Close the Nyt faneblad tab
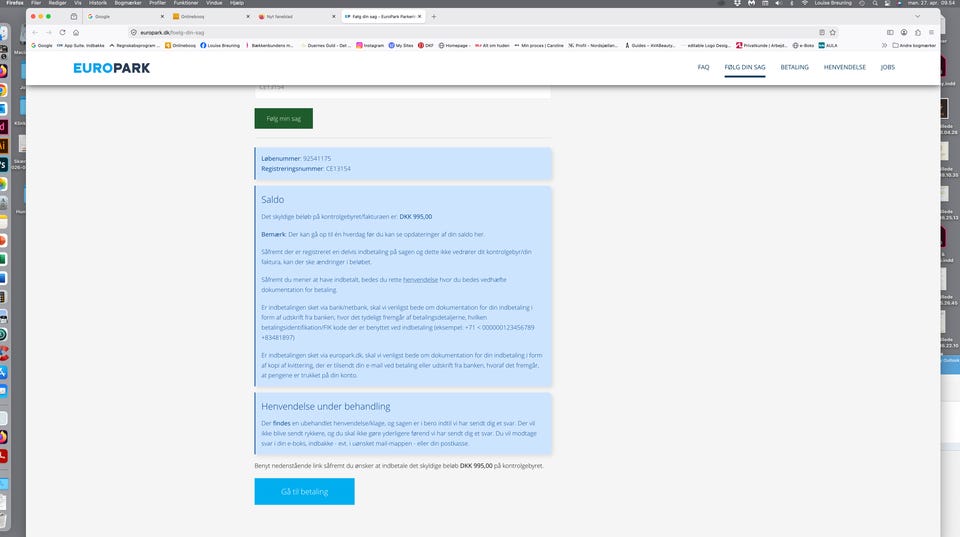The image size is (960, 537). (x=334, y=17)
